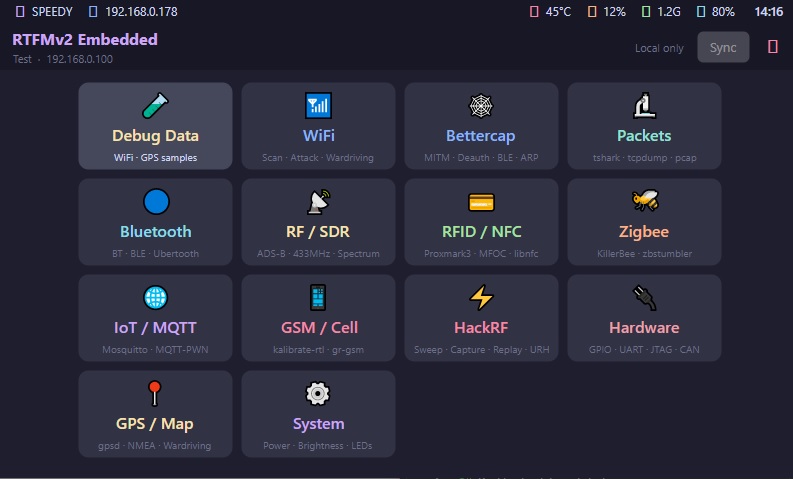Click 'KillerBee · zbstumbler' subtitle
Screen dimensions: 793x479
click(x=644, y=254)
